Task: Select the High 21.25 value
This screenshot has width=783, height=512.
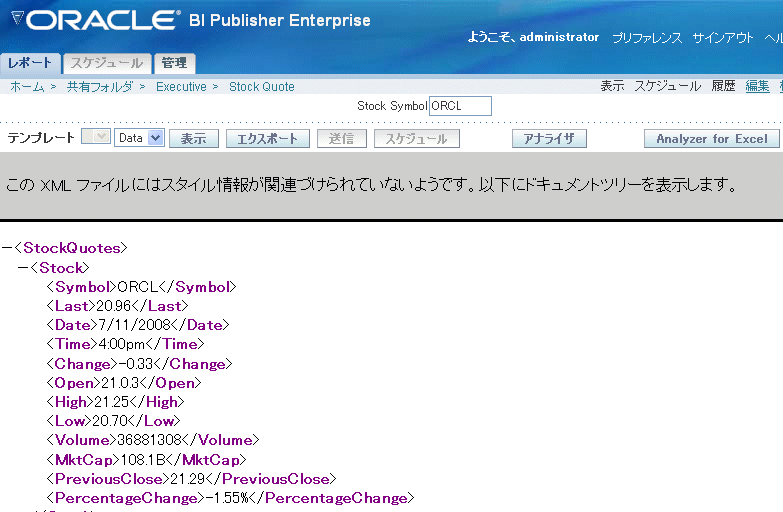Action: tap(112, 402)
